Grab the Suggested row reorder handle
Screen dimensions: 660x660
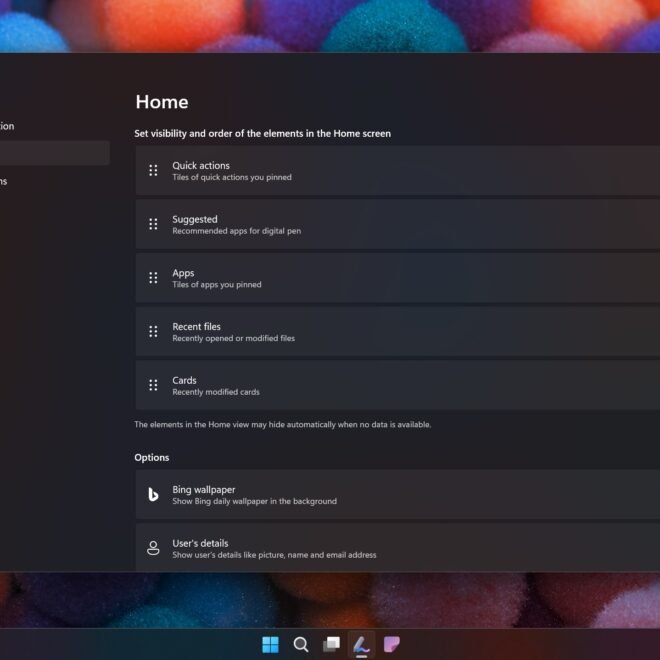pos(153,224)
